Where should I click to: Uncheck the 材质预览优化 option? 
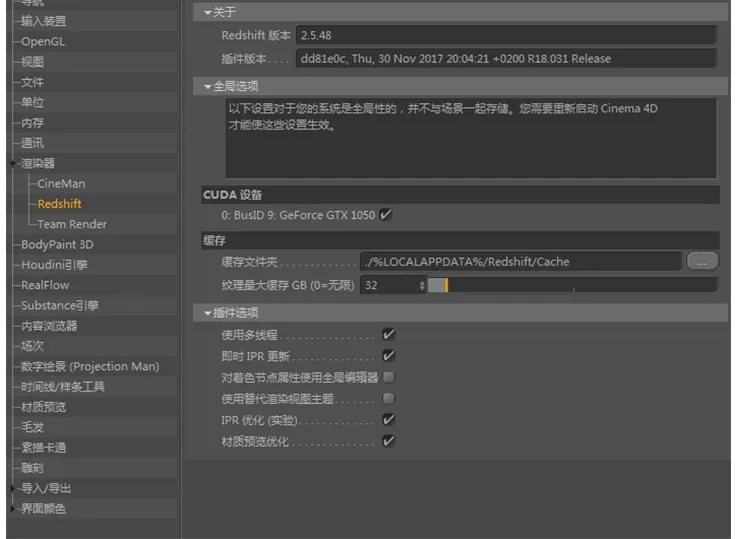point(389,441)
